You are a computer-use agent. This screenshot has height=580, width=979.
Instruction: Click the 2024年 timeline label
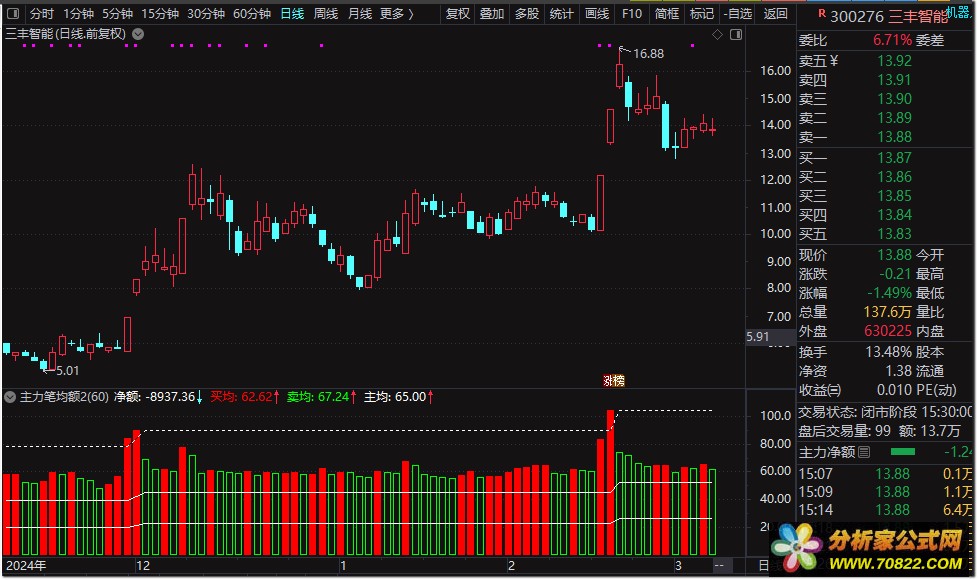click(x=26, y=566)
